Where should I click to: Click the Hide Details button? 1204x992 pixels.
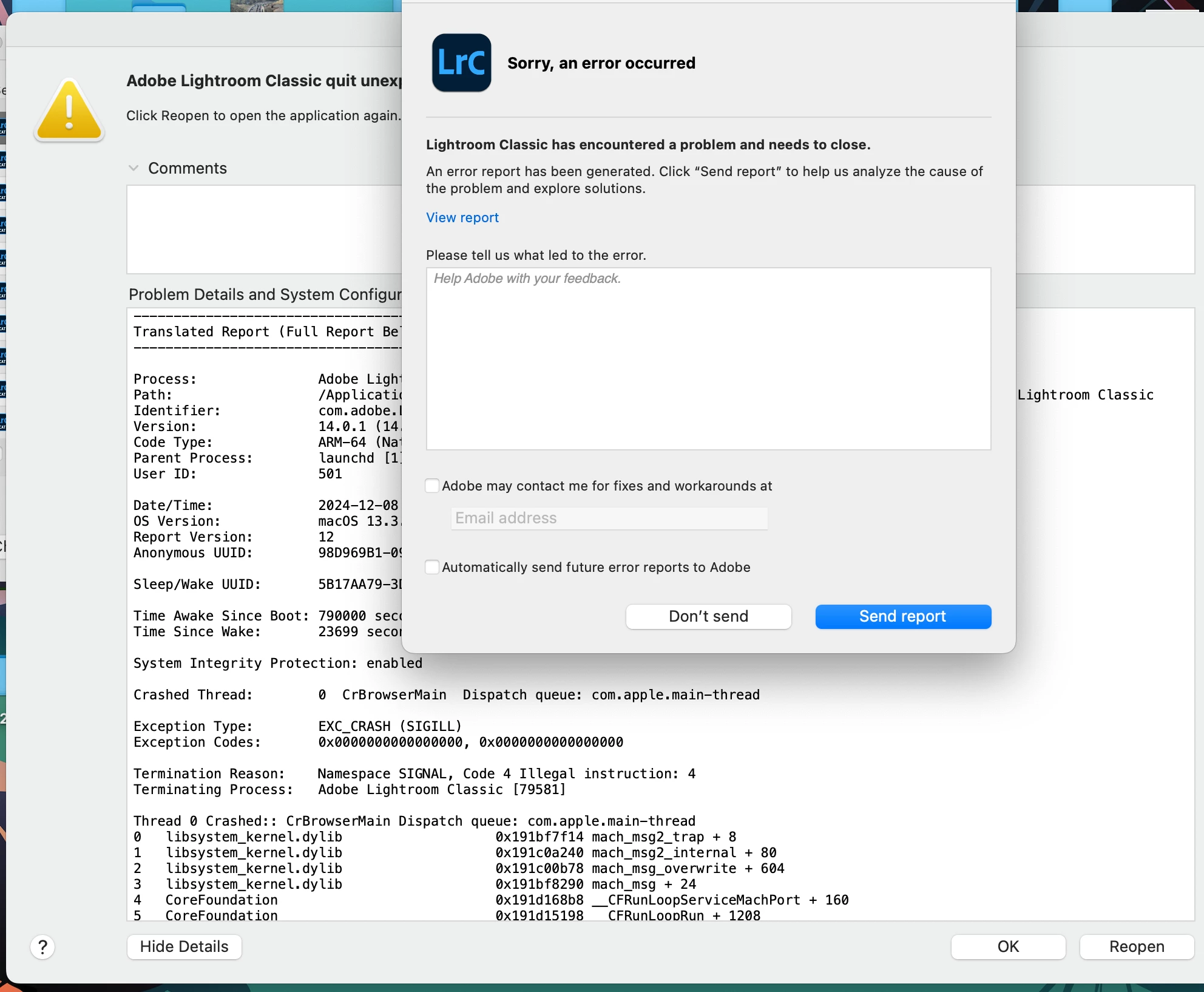coord(184,946)
